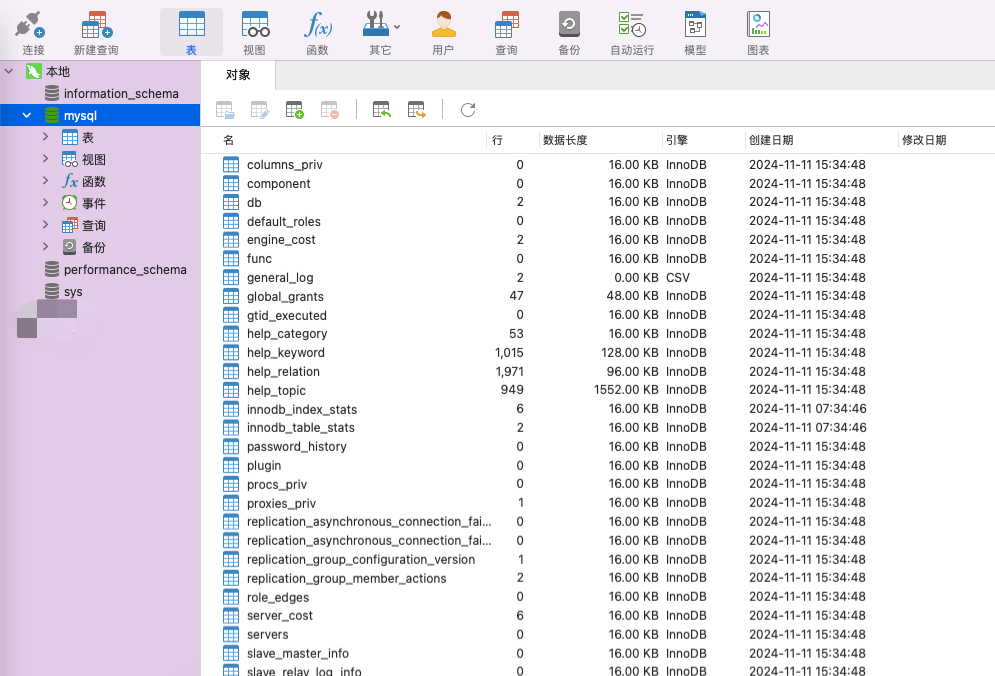Open the 函数 functions toolbar item

click(x=317, y=32)
